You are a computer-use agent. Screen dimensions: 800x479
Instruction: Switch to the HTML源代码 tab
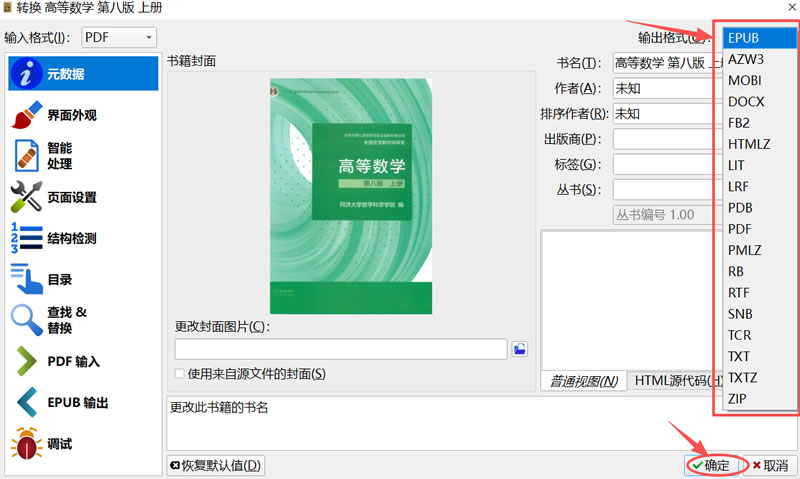(x=675, y=381)
